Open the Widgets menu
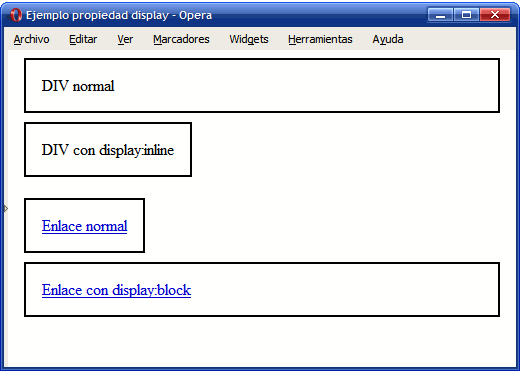The height and width of the screenshot is (371, 520). click(x=249, y=39)
